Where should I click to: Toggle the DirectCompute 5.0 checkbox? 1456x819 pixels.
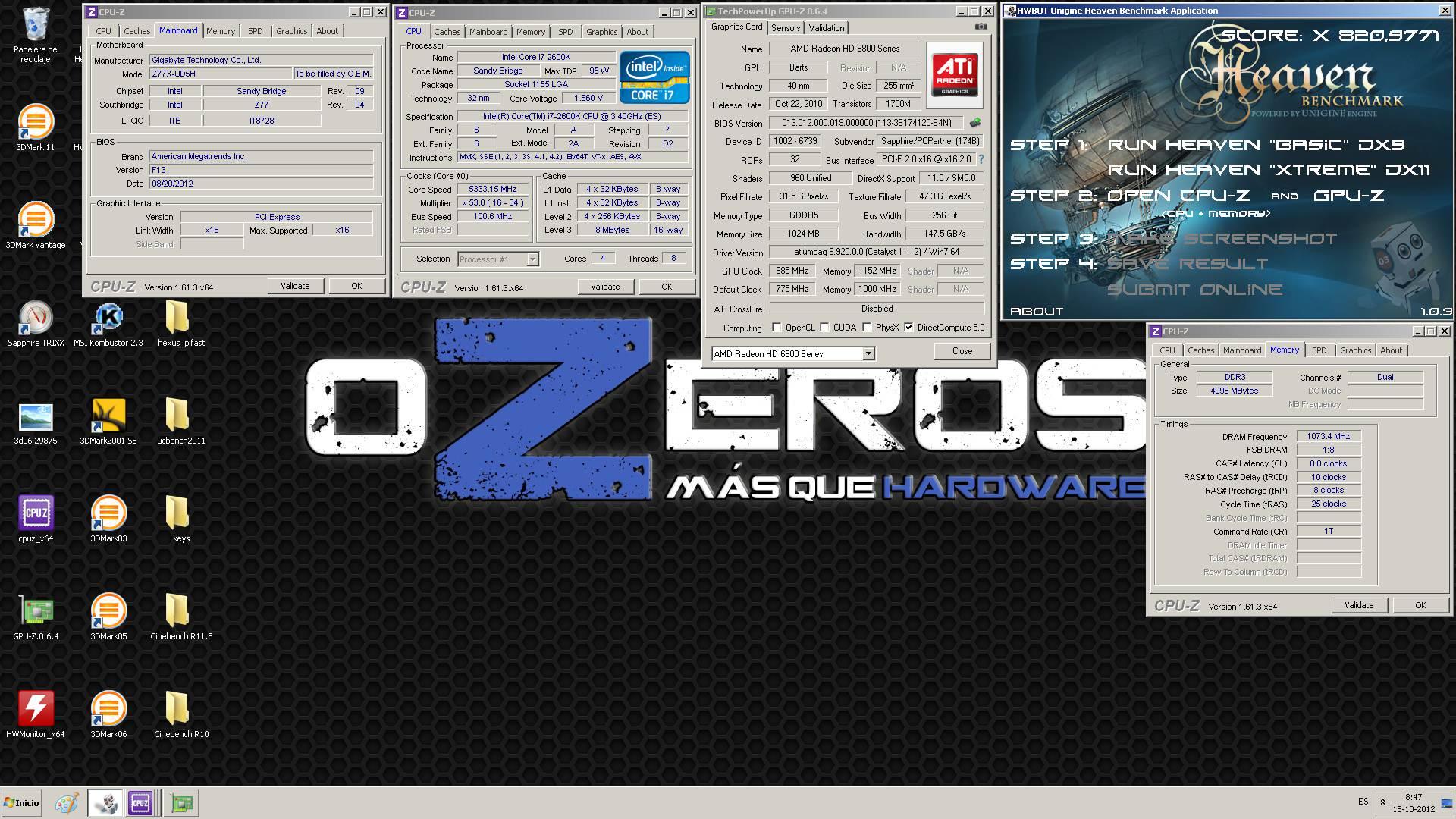point(908,328)
